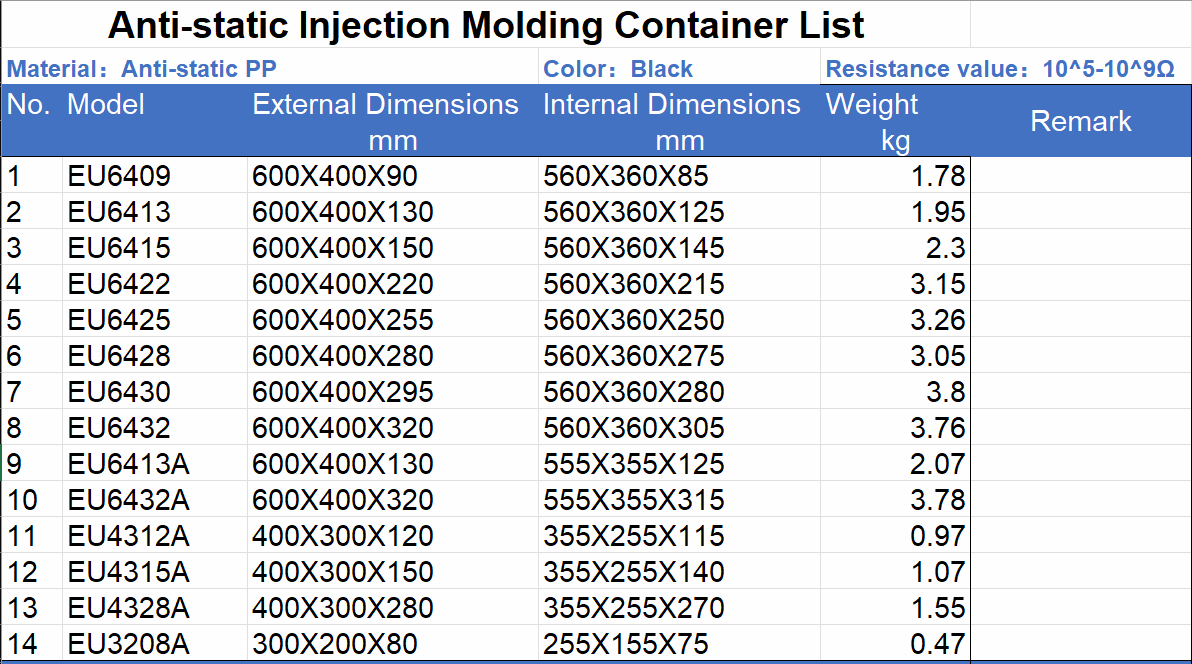Click the EU6409 model cell
1192x664 pixels.
click(120, 177)
